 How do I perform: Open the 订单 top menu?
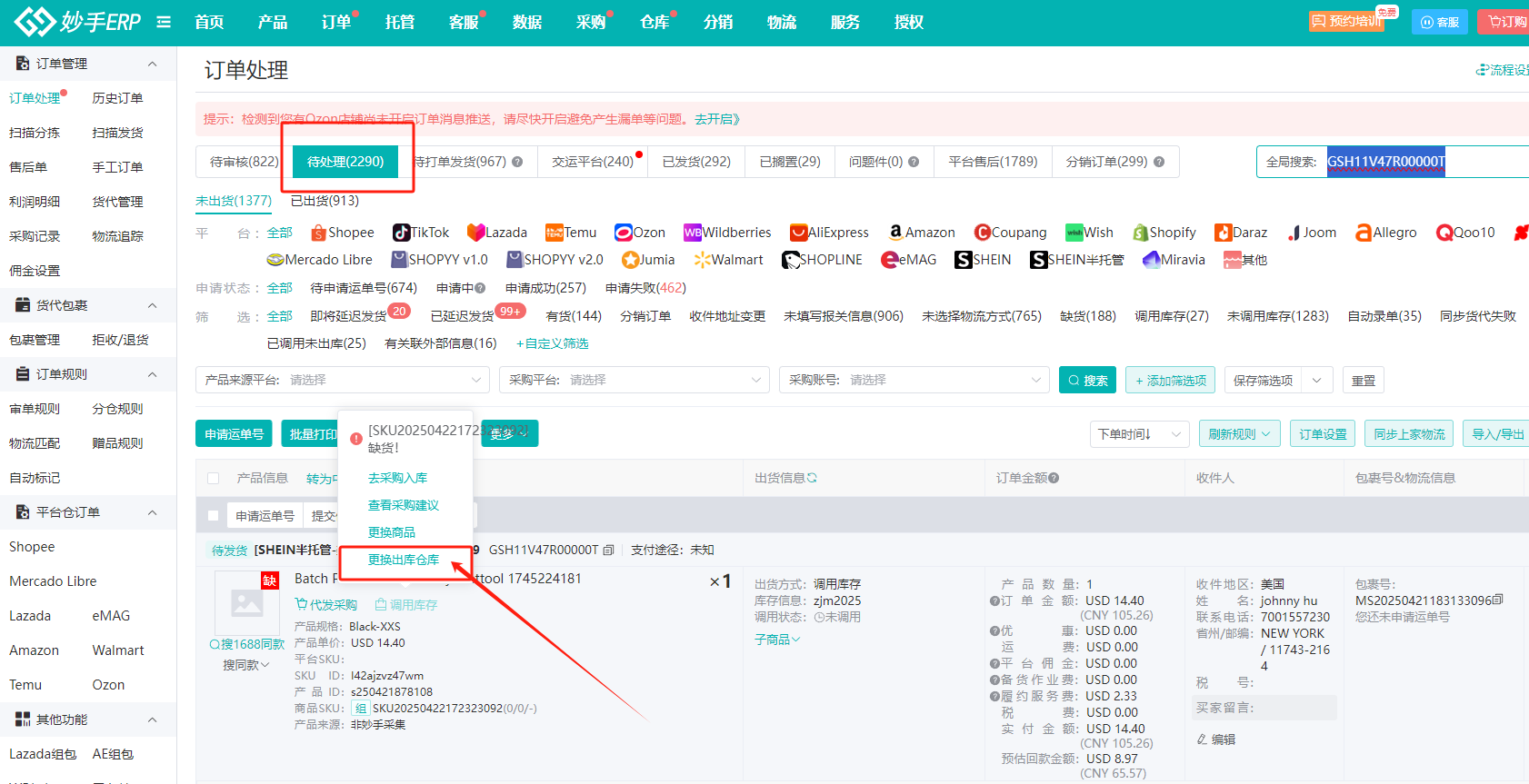pyautogui.click(x=336, y=22)
